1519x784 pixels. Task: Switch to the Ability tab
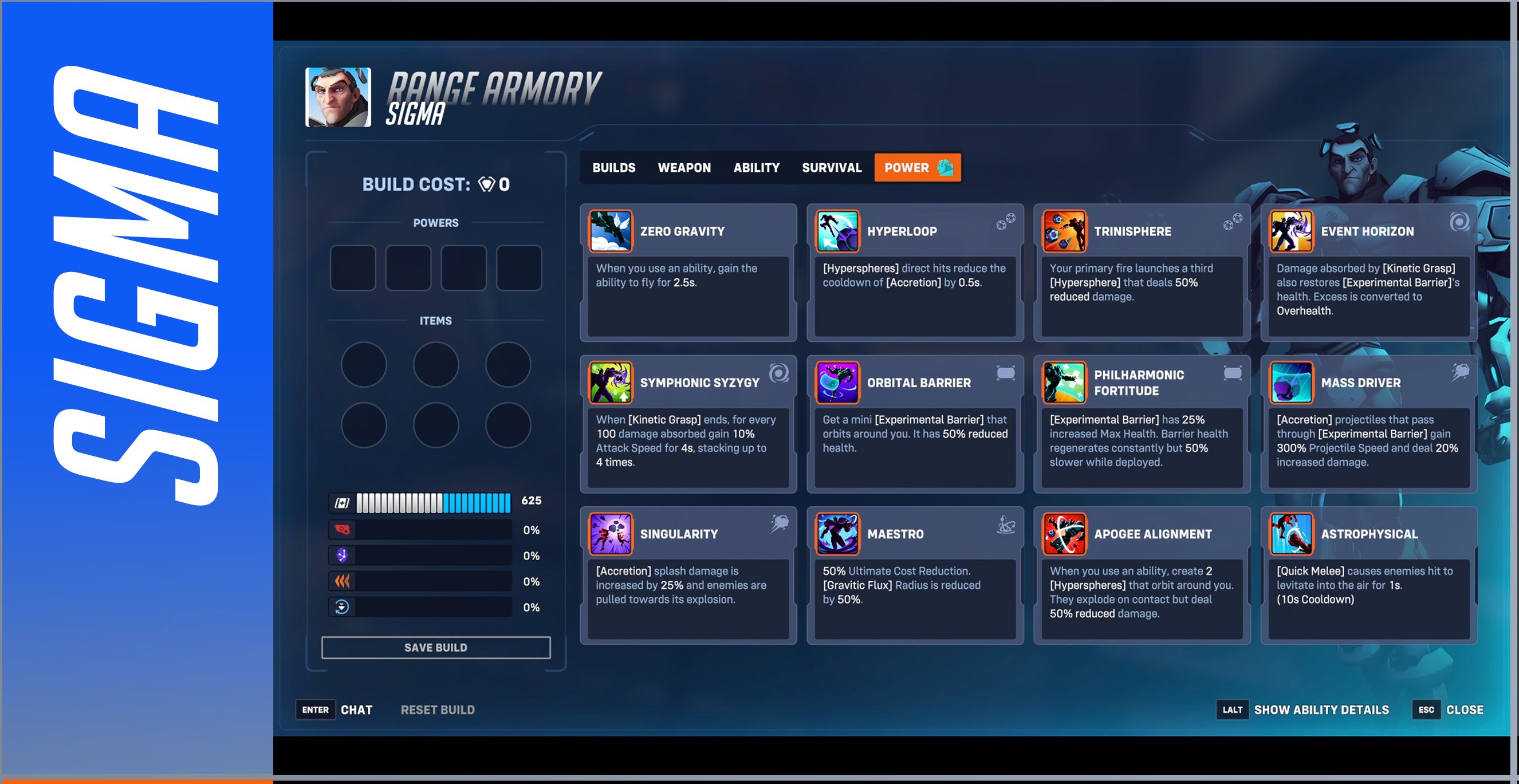757,167
